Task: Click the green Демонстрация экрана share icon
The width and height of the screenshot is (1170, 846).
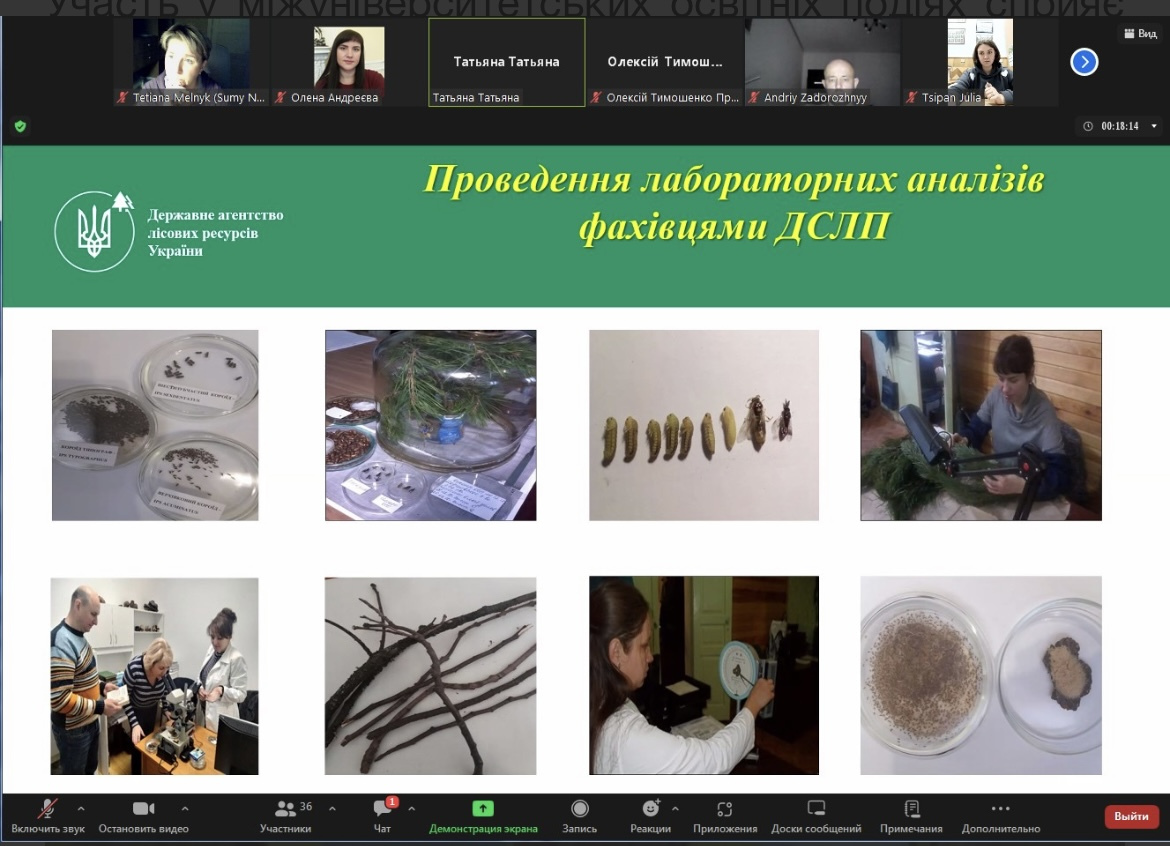Action: pyautogui.click(x=483, y=809)
